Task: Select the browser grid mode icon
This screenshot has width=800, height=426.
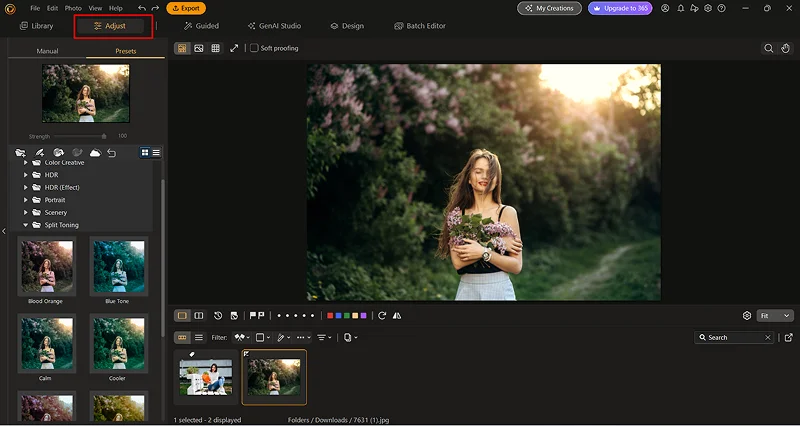Action: [x=215, y=48]
